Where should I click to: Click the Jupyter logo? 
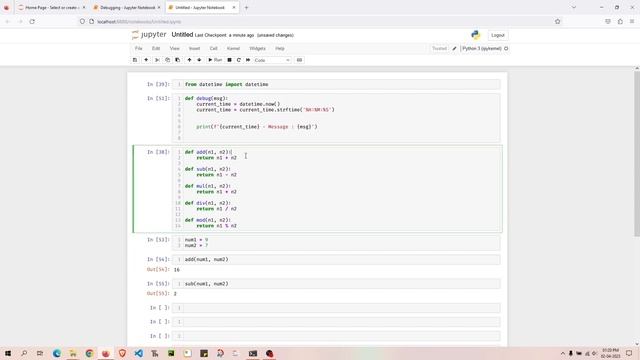[149, 35]
